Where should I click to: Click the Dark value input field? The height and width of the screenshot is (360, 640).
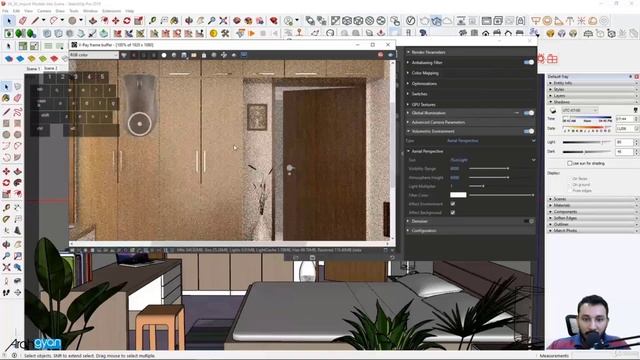click(624, 151)
